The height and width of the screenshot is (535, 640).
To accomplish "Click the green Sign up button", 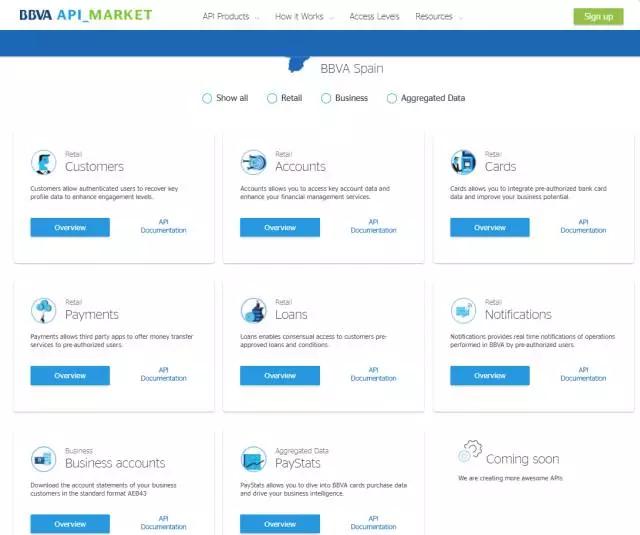I will (x=598, y=17).
